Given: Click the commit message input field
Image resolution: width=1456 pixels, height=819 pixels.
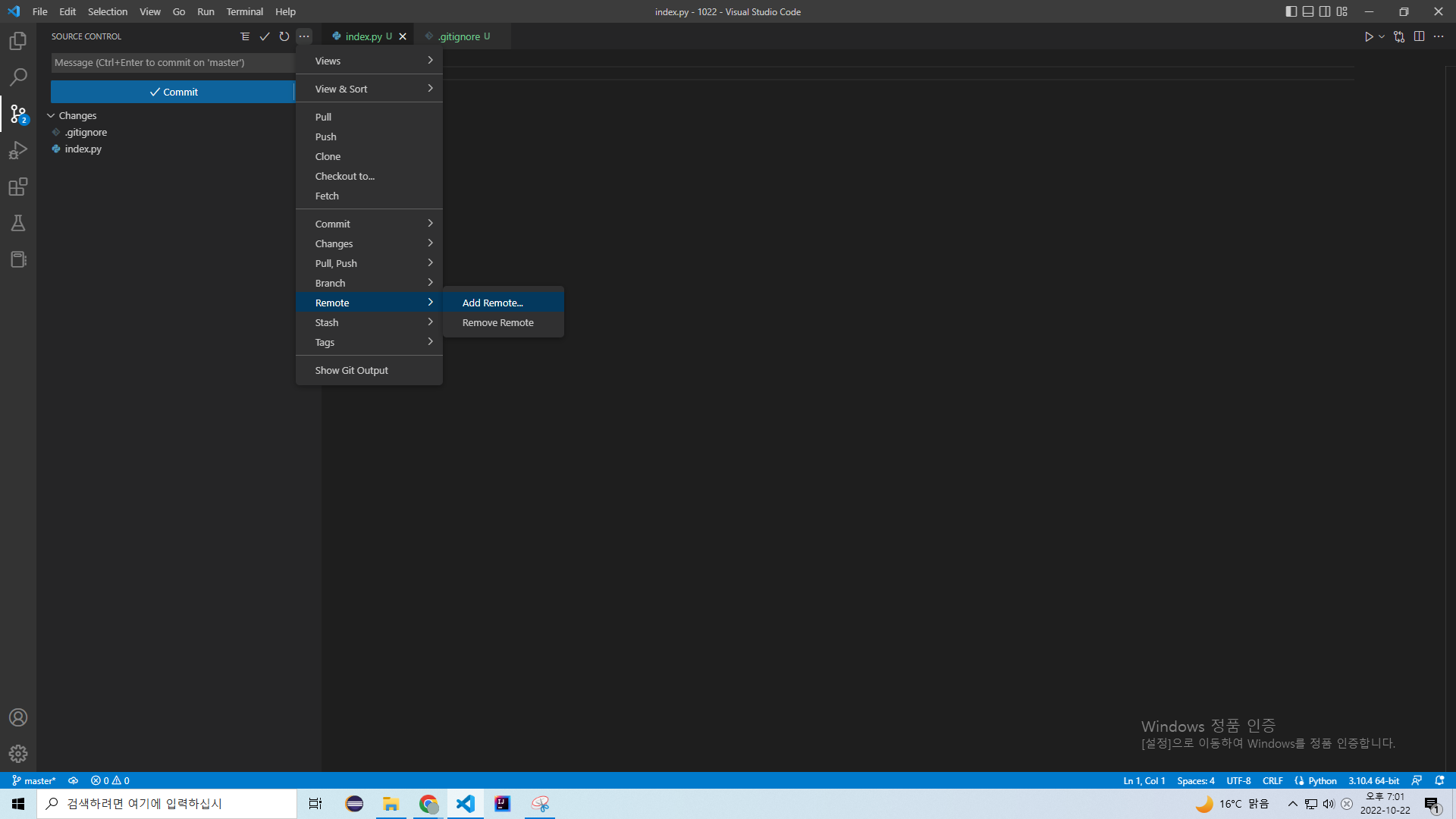Looking at the screenshot, I should (x=173, y=62).
